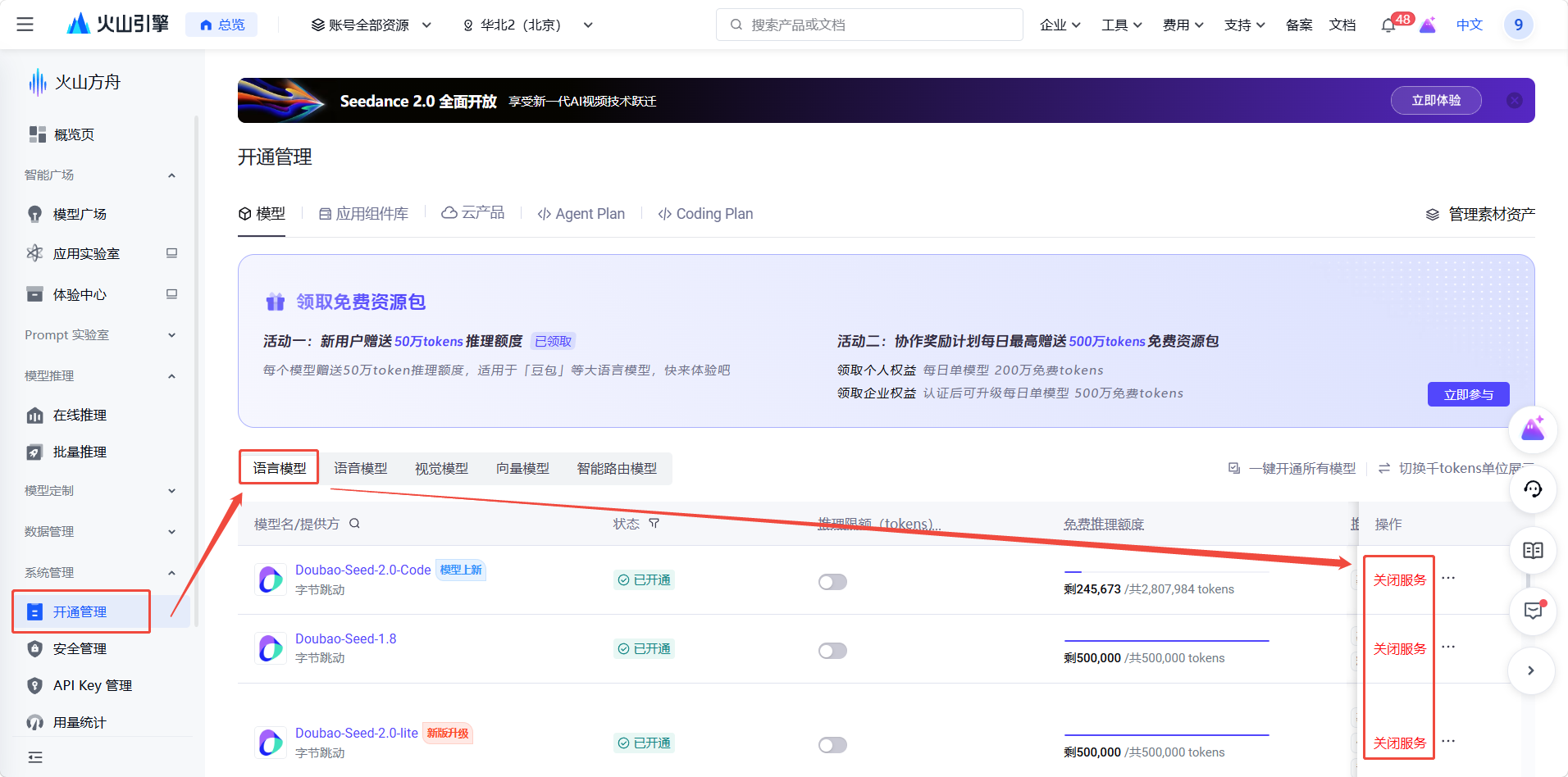Focus the 搜索产品或文档 search field

[869, 25]
